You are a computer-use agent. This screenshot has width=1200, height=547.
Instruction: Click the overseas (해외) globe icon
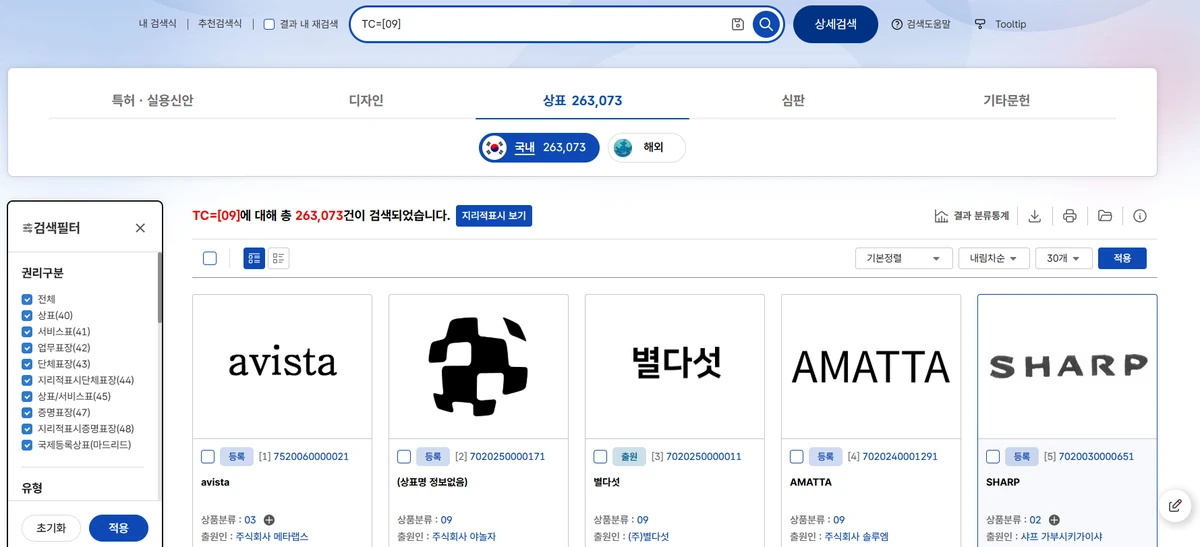(x=623, y=147)
